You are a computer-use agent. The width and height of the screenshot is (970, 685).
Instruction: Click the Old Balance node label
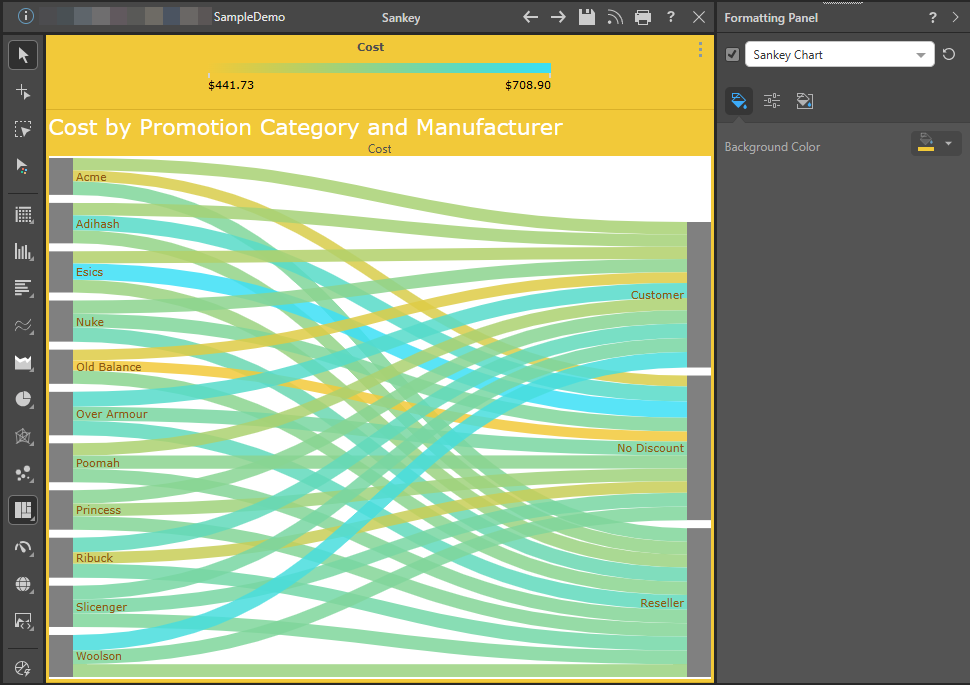[x=108, y=367]
